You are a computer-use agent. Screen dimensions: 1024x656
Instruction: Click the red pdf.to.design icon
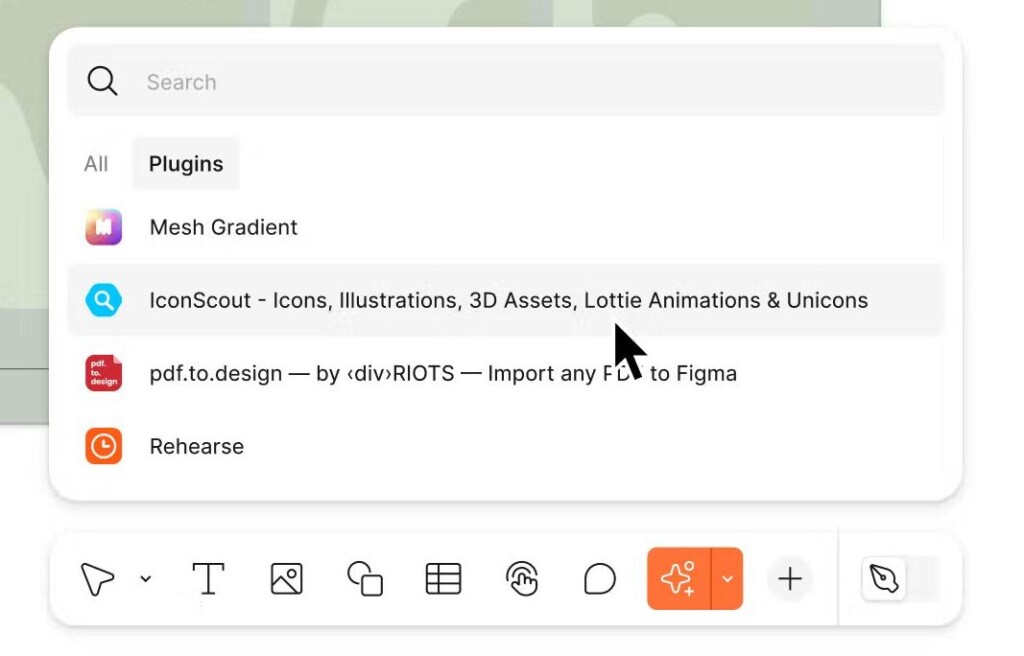(104, 374)
